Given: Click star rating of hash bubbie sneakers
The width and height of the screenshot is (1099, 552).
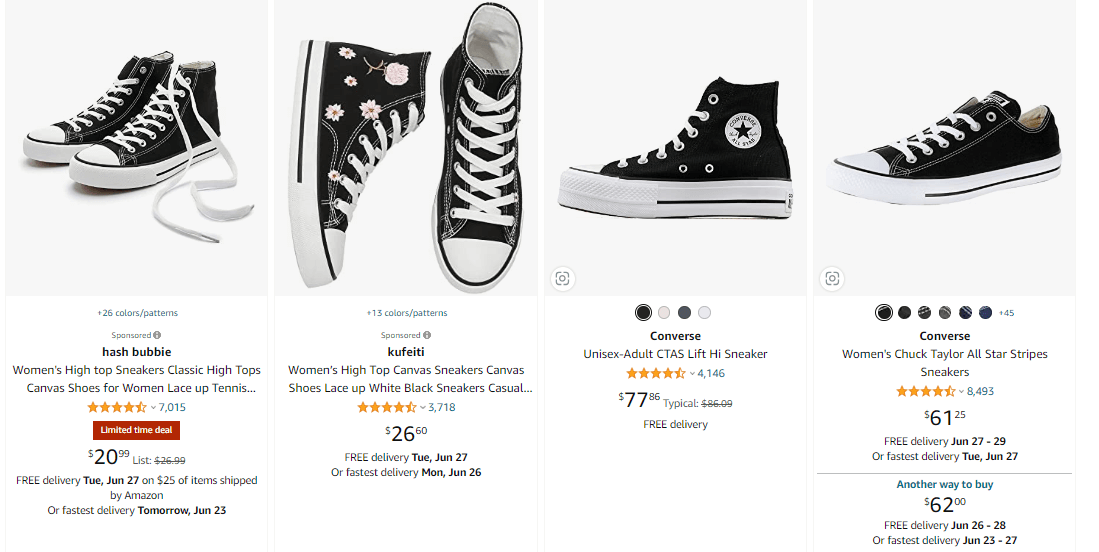Looking at the screenshot, I should point(117,408).
